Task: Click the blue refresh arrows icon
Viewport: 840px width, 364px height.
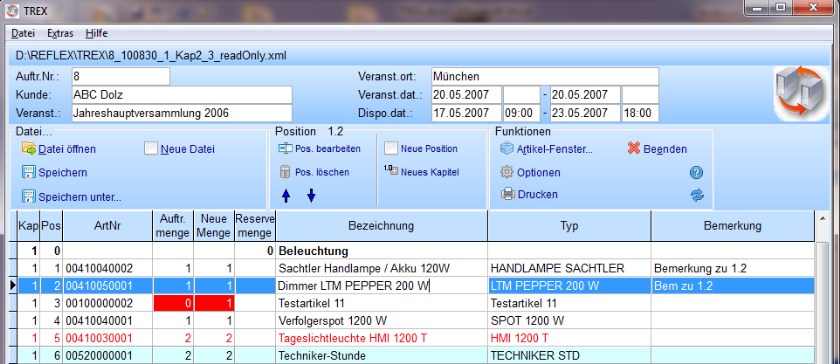Action: [697, 196]
